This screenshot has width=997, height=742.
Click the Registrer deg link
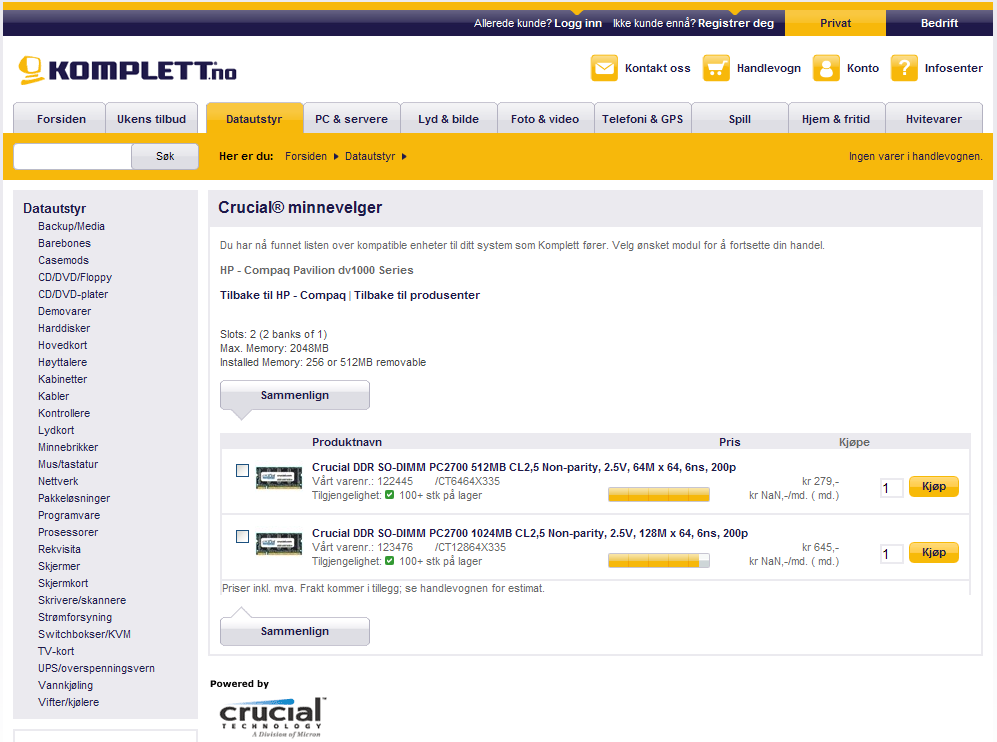(x=736, y=23)
